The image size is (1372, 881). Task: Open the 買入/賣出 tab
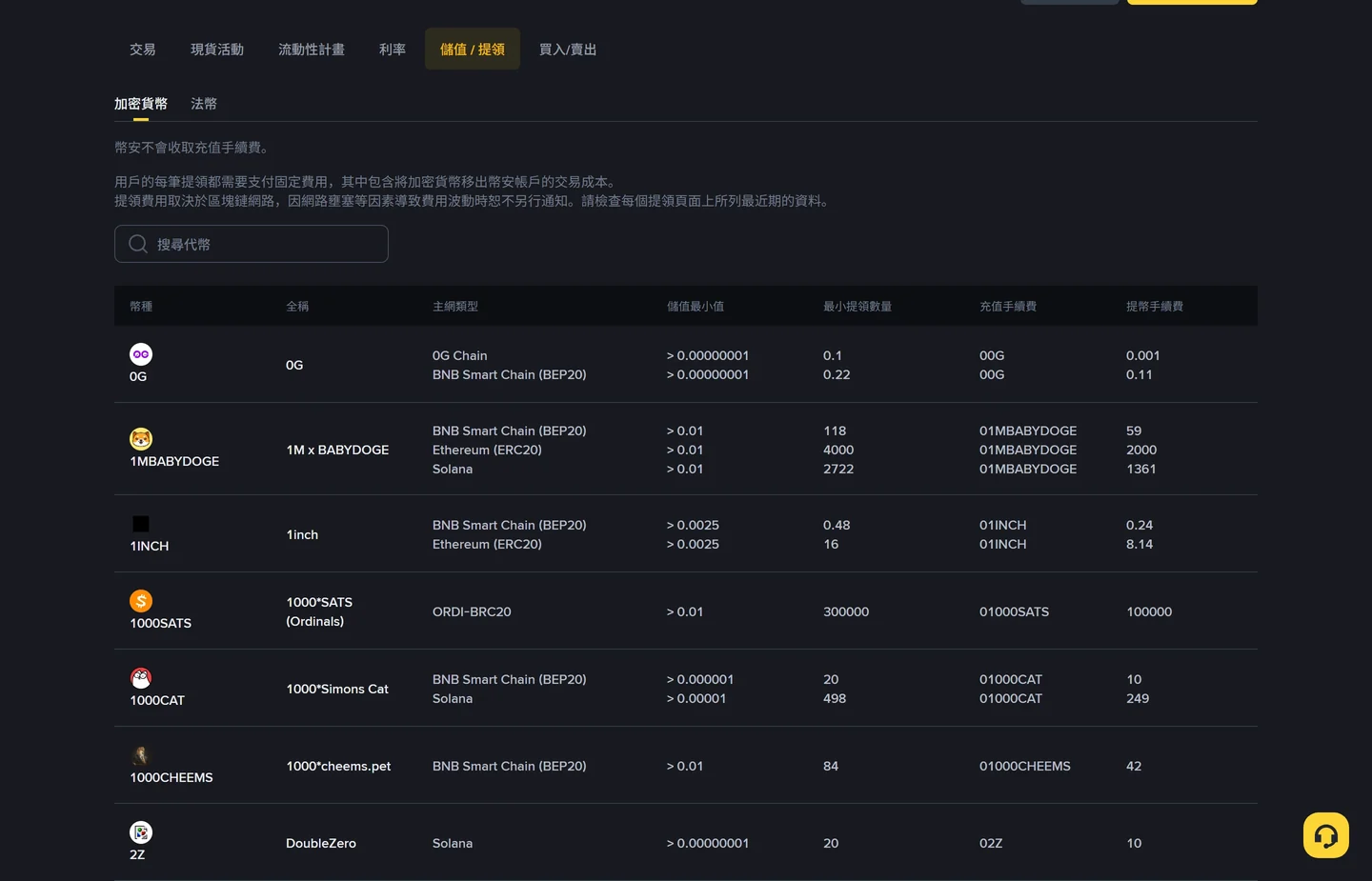(568, 50)
